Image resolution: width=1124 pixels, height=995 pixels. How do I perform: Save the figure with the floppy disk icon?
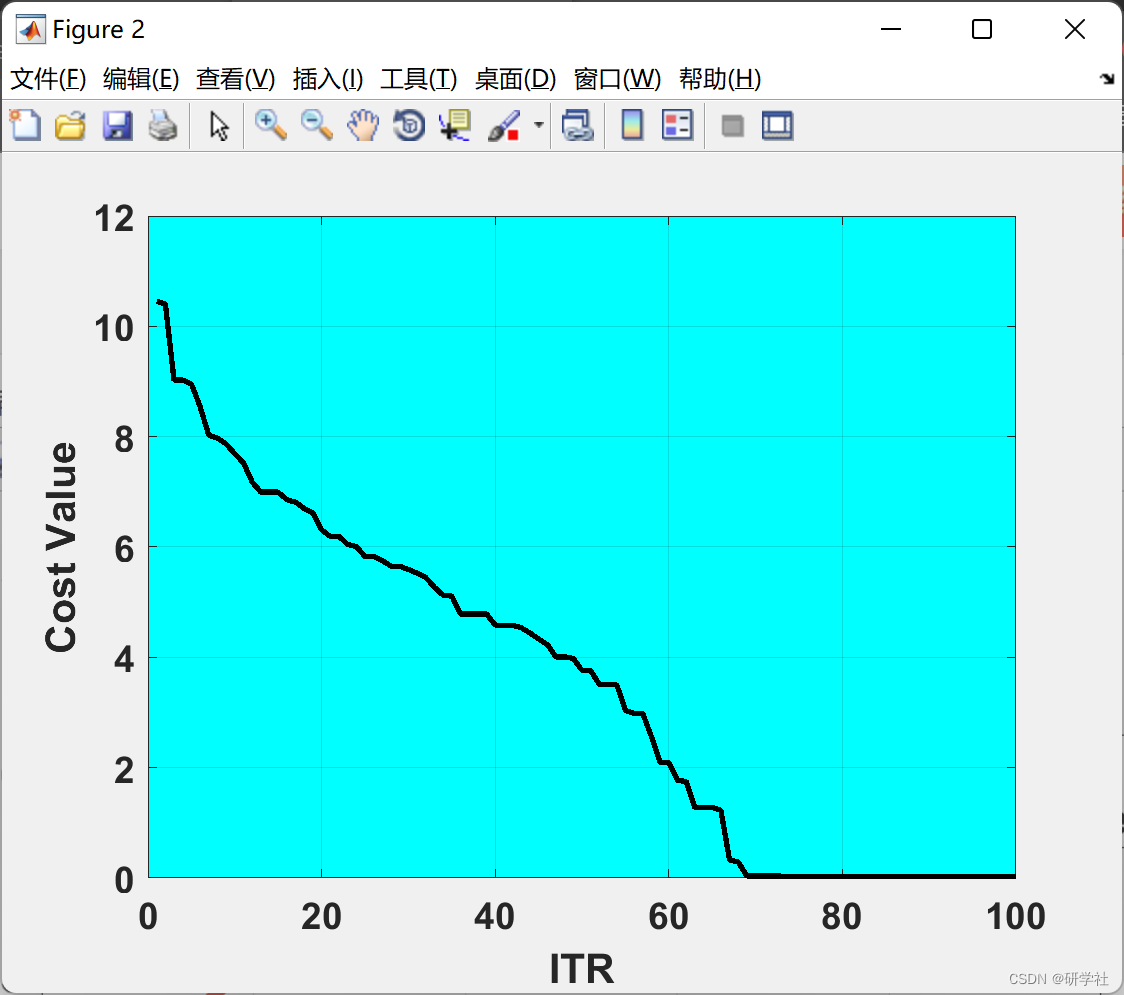[117, 125]
